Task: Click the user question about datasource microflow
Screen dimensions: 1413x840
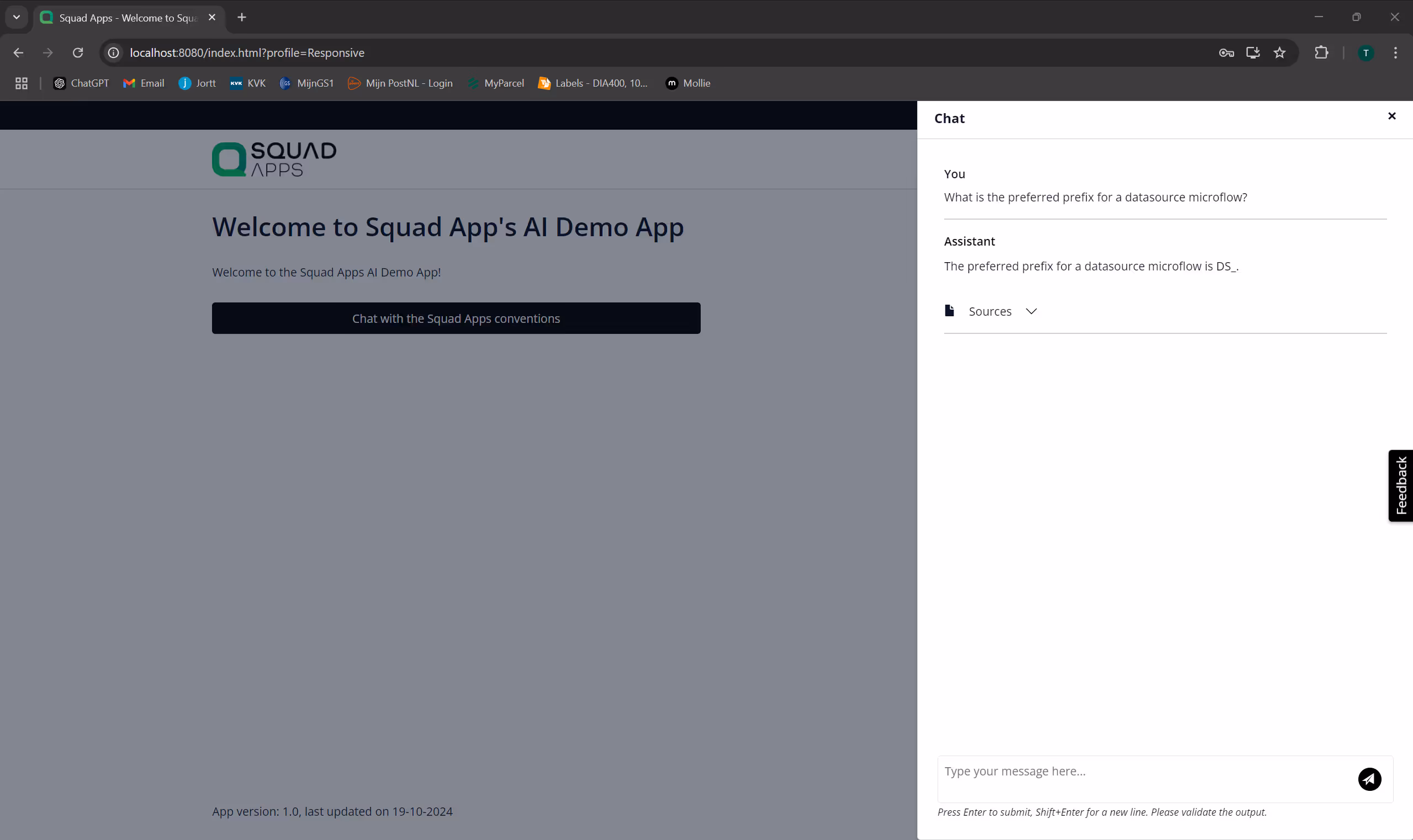Action: tap(1096, 197)
